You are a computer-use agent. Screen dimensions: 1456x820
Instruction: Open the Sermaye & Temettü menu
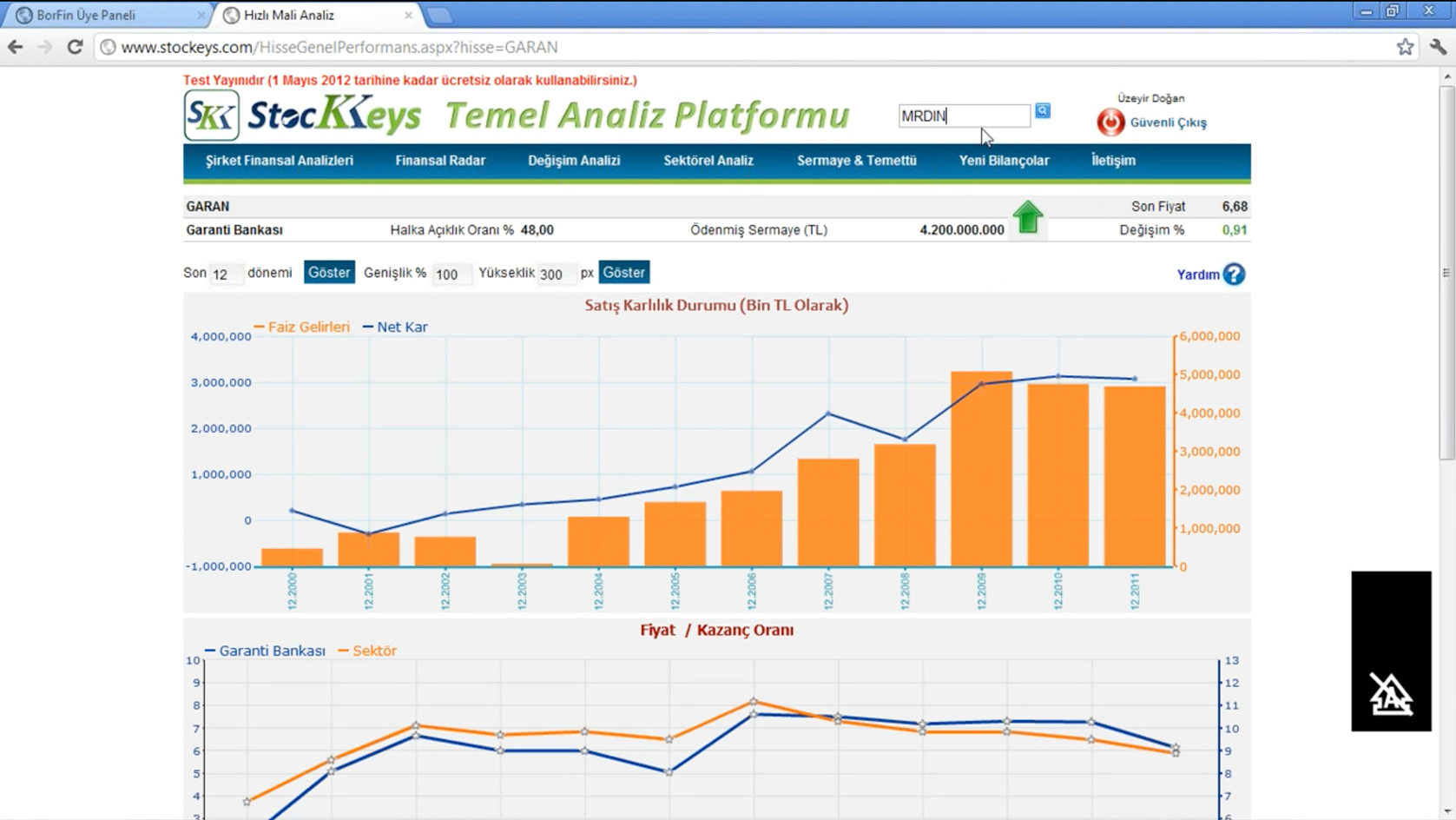point(857,161)
